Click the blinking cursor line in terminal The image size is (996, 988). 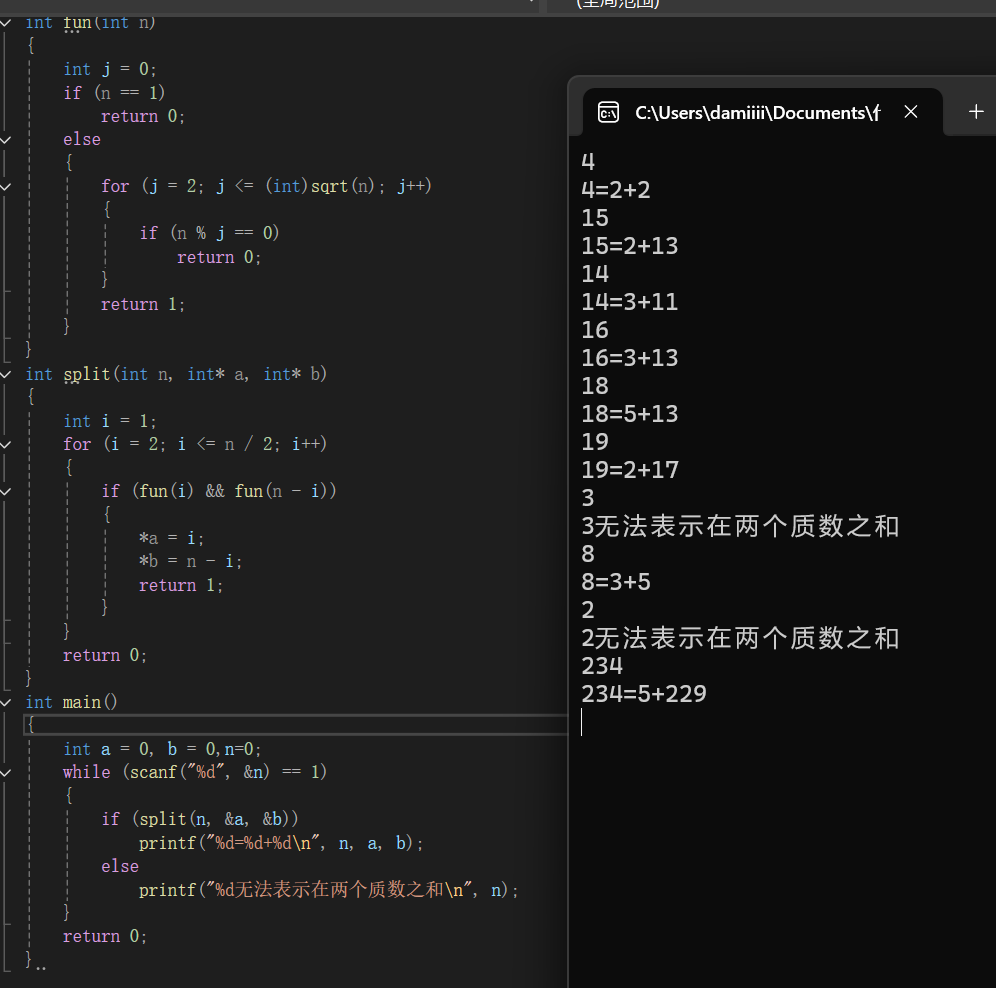point(582,722)
